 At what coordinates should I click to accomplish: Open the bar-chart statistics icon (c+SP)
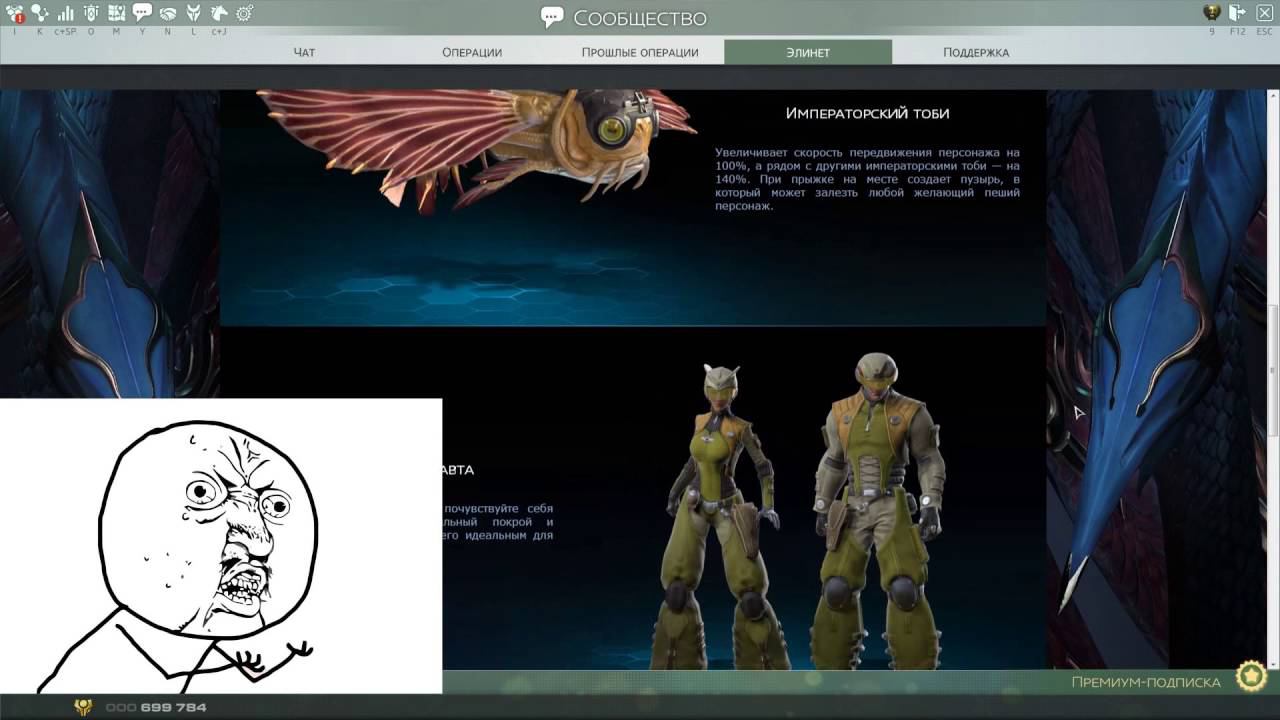click(66, 13)
